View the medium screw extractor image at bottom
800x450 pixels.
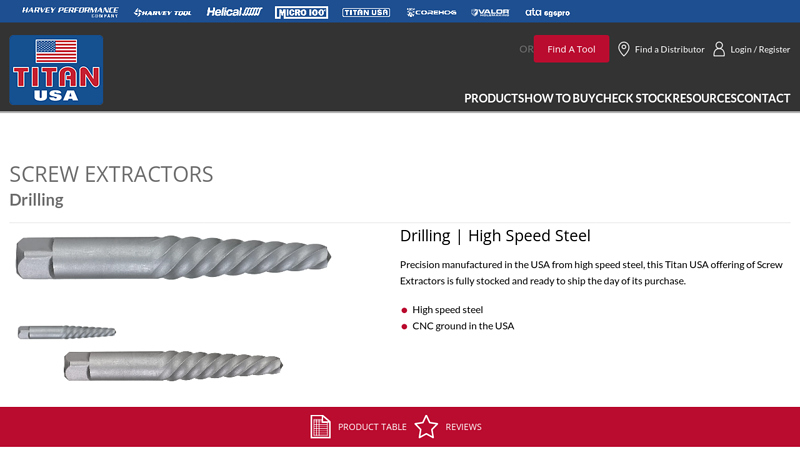click(173, 365)
